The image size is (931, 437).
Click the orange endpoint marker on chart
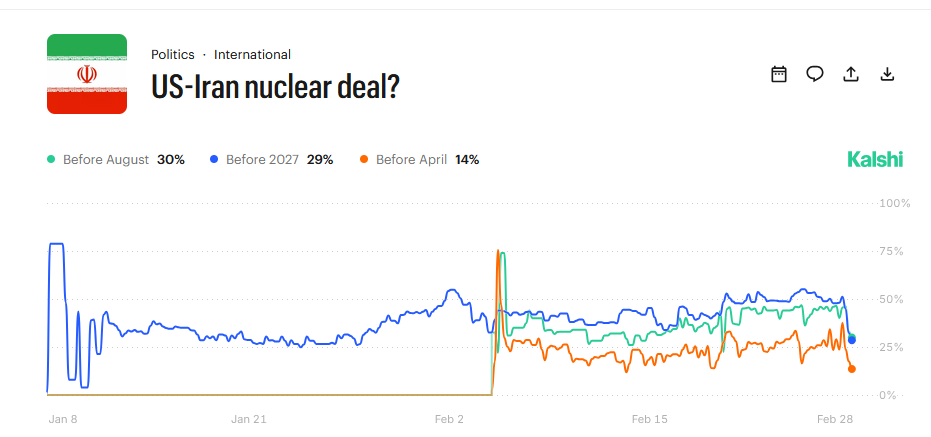(x=852, y=369)
